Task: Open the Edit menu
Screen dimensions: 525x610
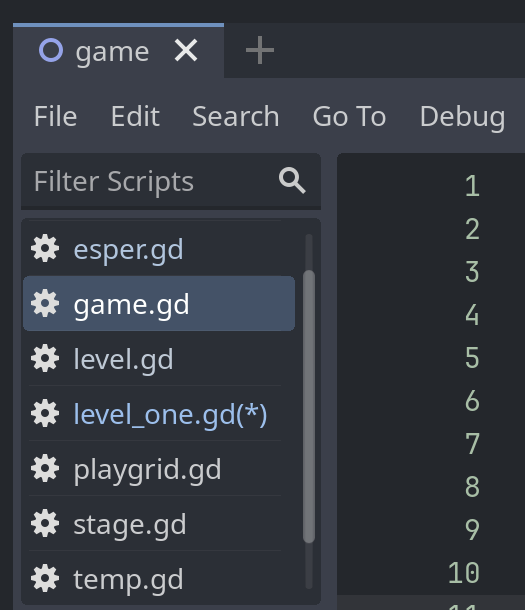Action: pyautogui.click(x=135, y=116)
